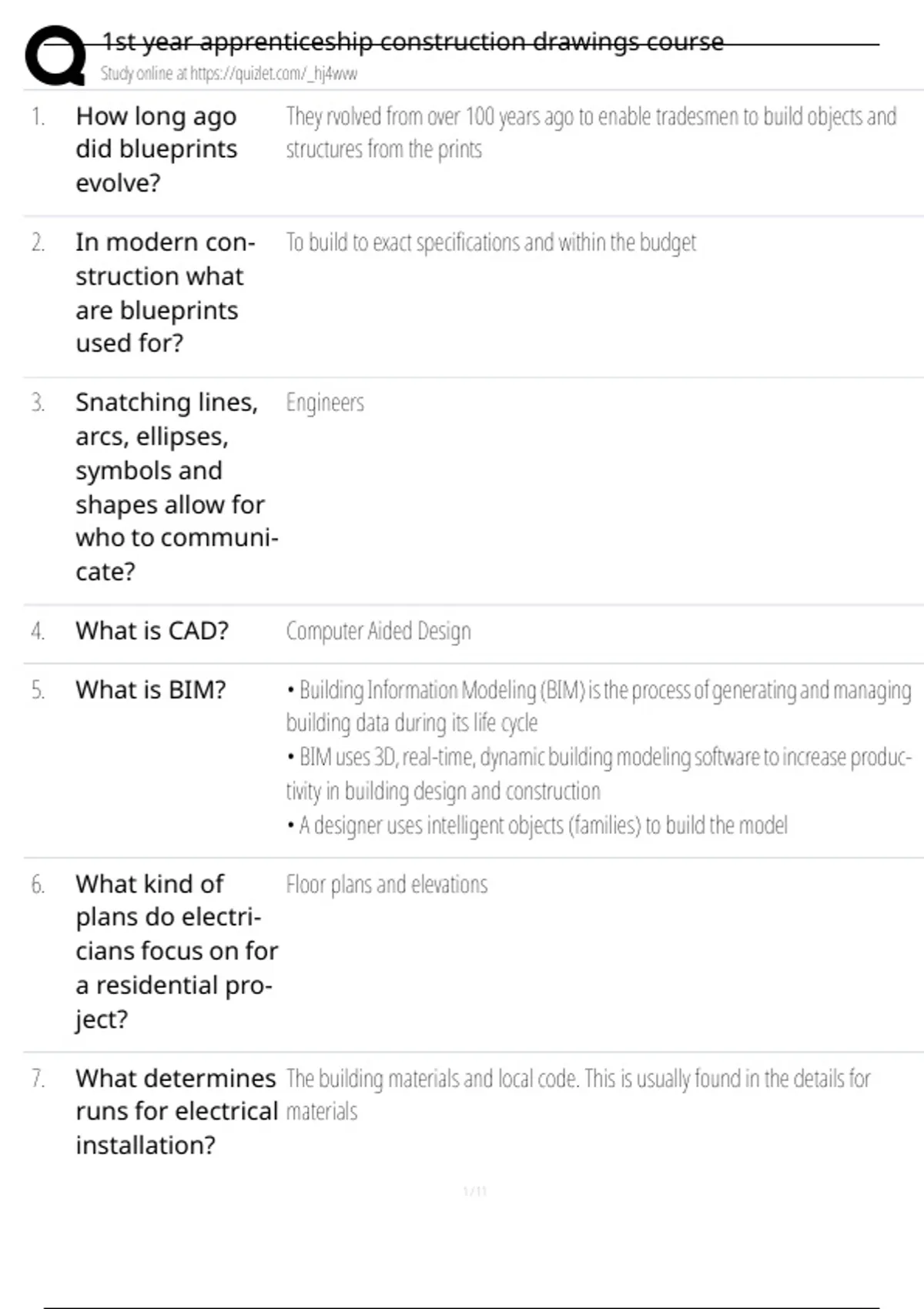Select the question about blueprints evolving
Viewport: 924px width, 1309px height.
click(156, 149)
